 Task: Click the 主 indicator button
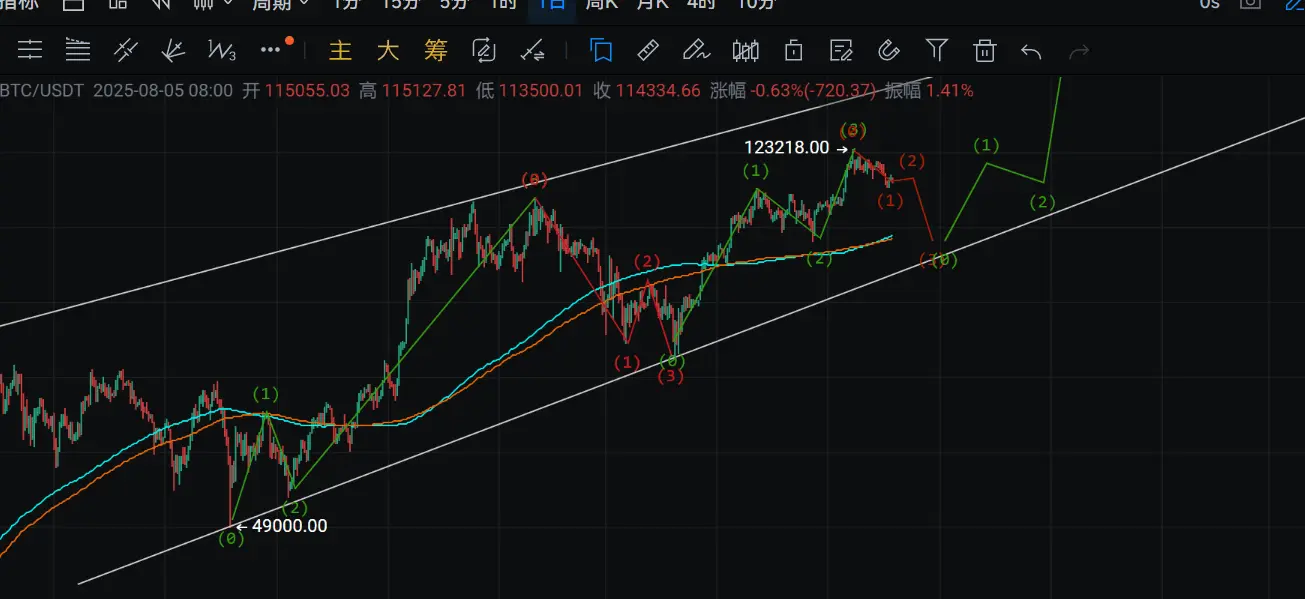coord(341,50)
